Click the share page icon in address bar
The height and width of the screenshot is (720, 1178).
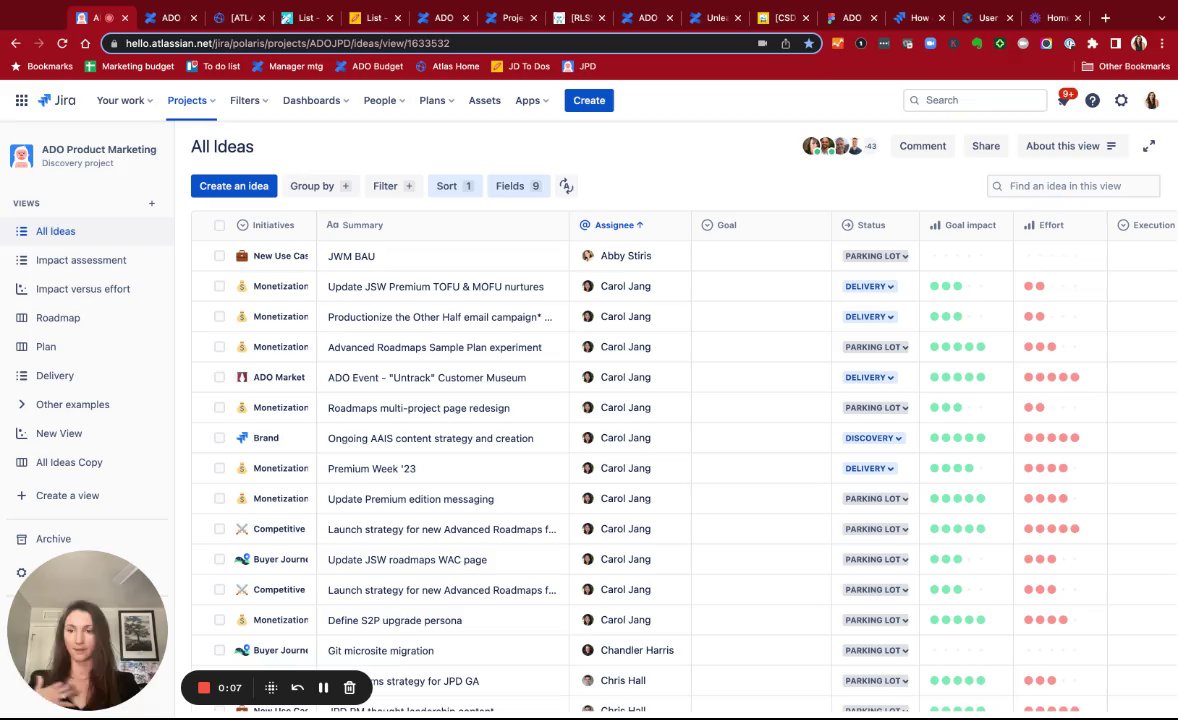tap(785, 44)
